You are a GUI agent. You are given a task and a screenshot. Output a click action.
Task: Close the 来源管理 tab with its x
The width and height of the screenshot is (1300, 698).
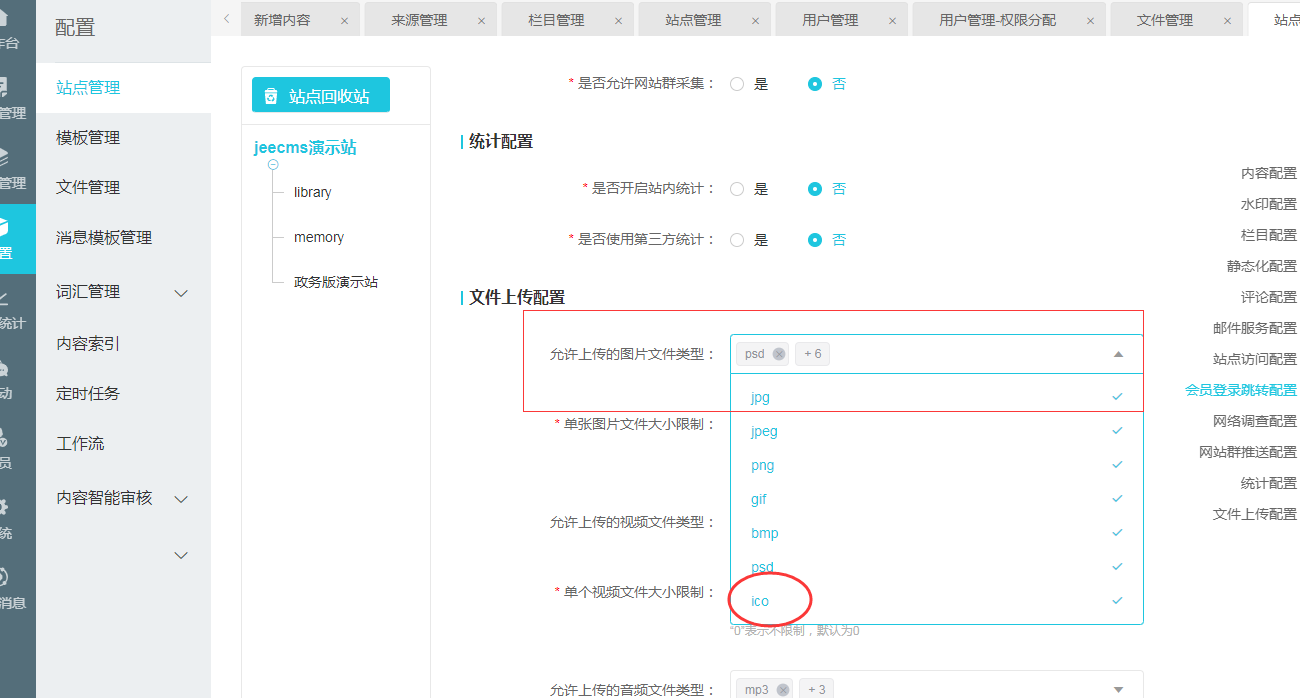[481, 20]
